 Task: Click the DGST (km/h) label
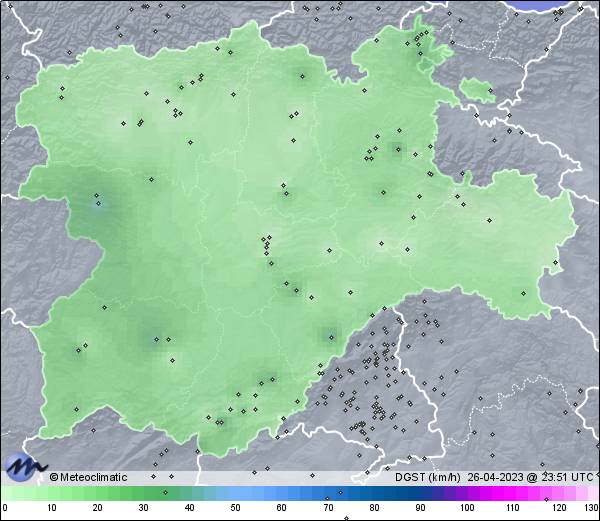pos(428,477)
